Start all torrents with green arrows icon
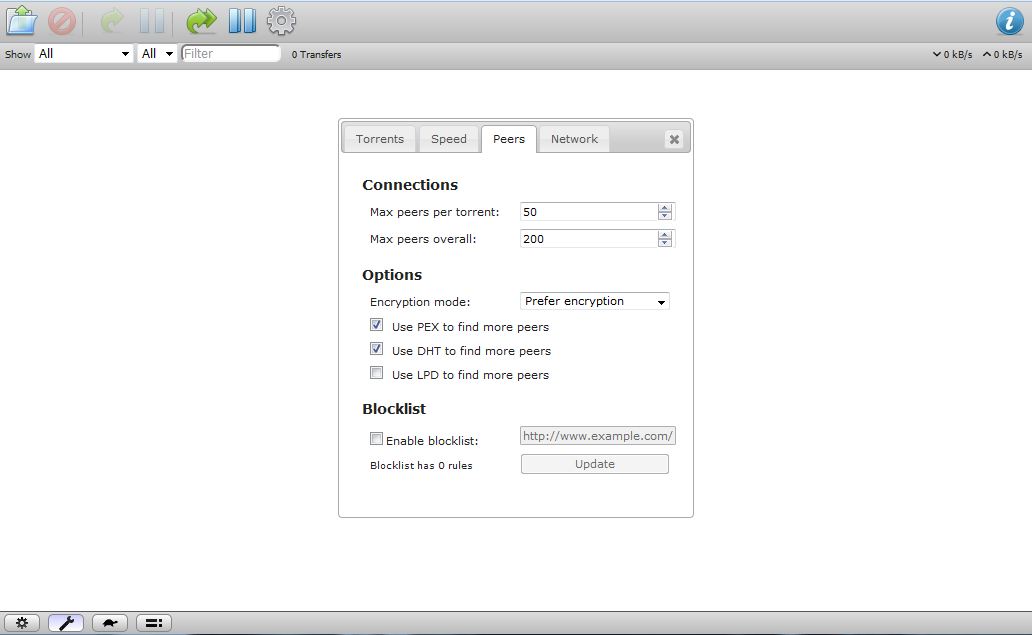This screenshot has height=635, width=1032. [201, 21]
